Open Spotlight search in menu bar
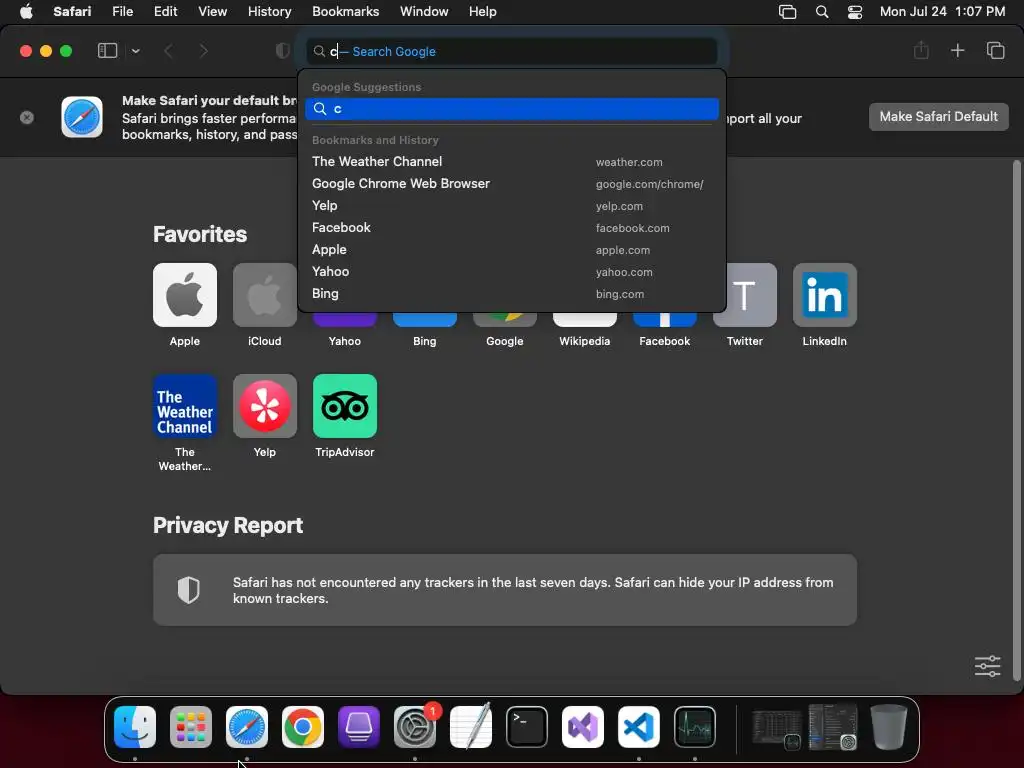This screenshot has width=1024, height=768. pos(822,12)
